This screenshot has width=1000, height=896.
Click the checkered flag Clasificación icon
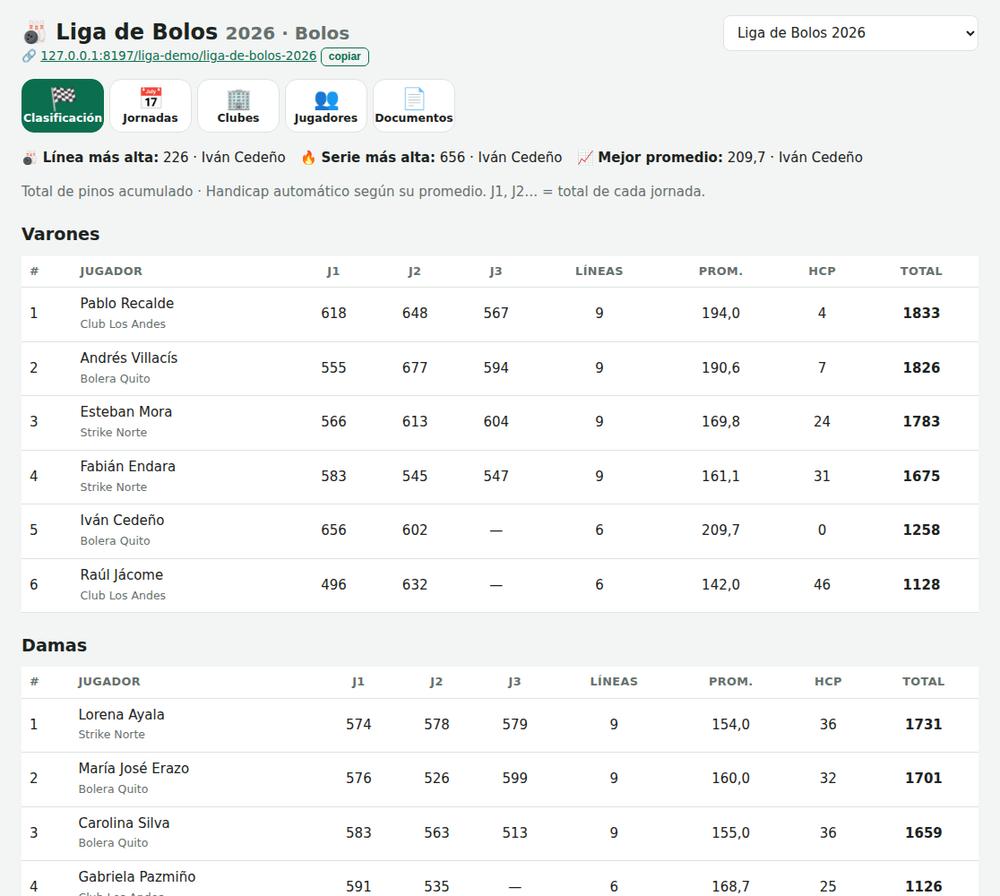tap(62, 98)
